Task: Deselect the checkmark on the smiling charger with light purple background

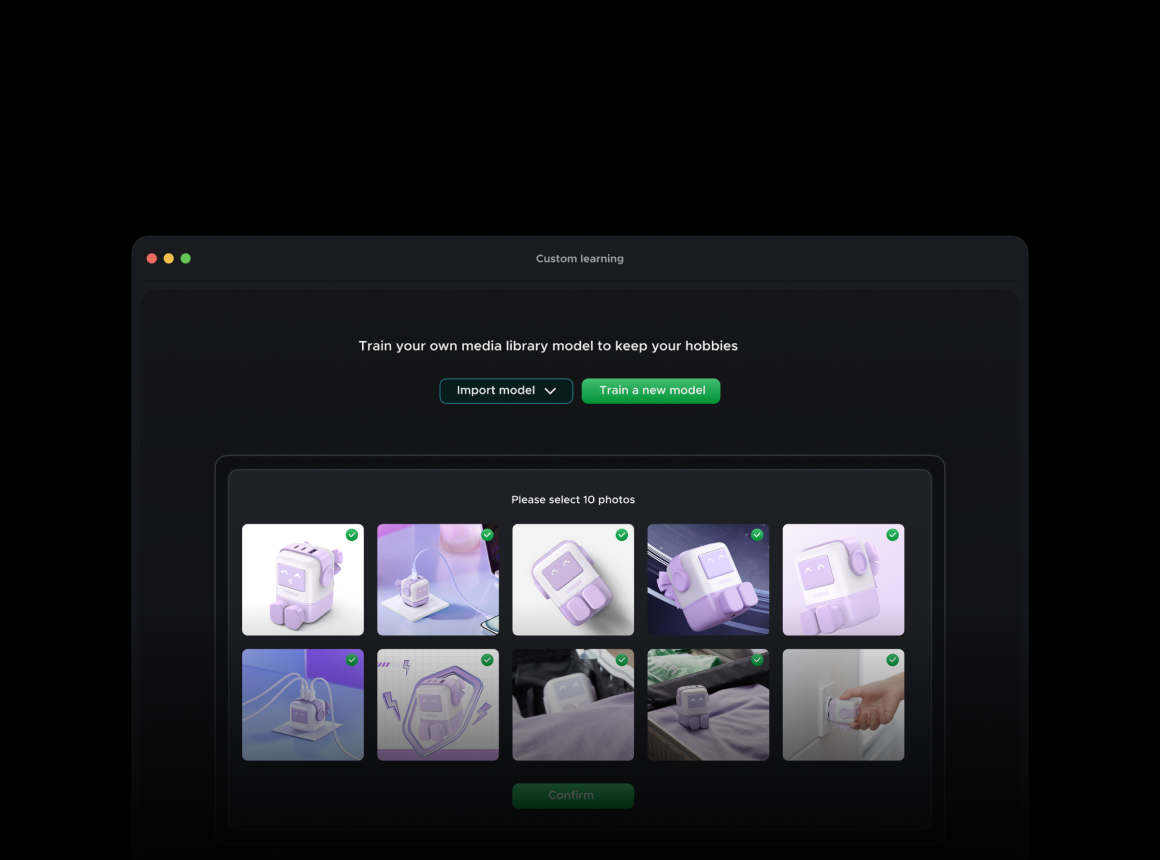Action: (892, 535)
